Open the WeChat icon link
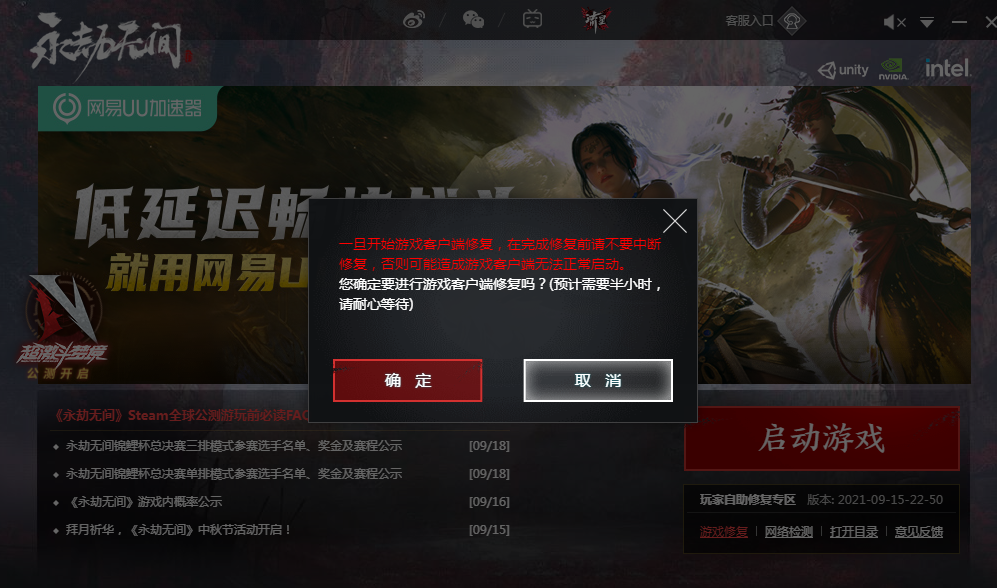The height and width of the screenshot is (588, 997). (473, 20)
